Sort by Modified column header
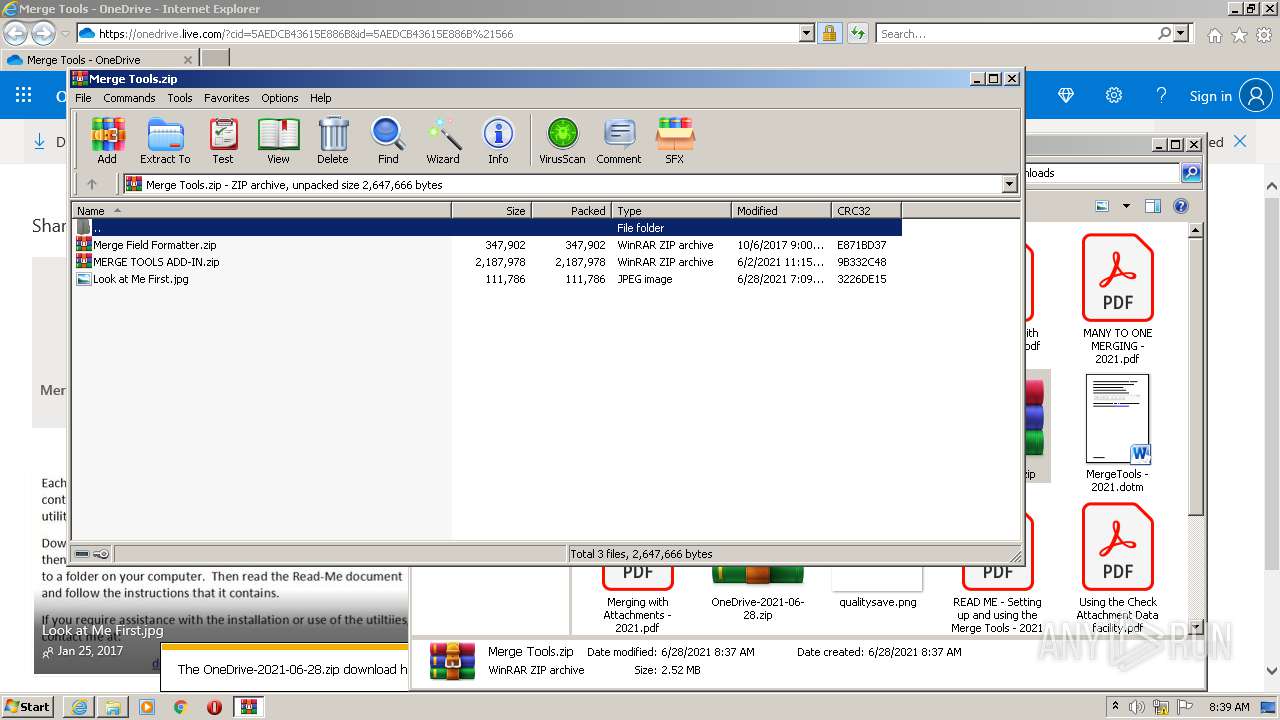 (x=781, y=210)
